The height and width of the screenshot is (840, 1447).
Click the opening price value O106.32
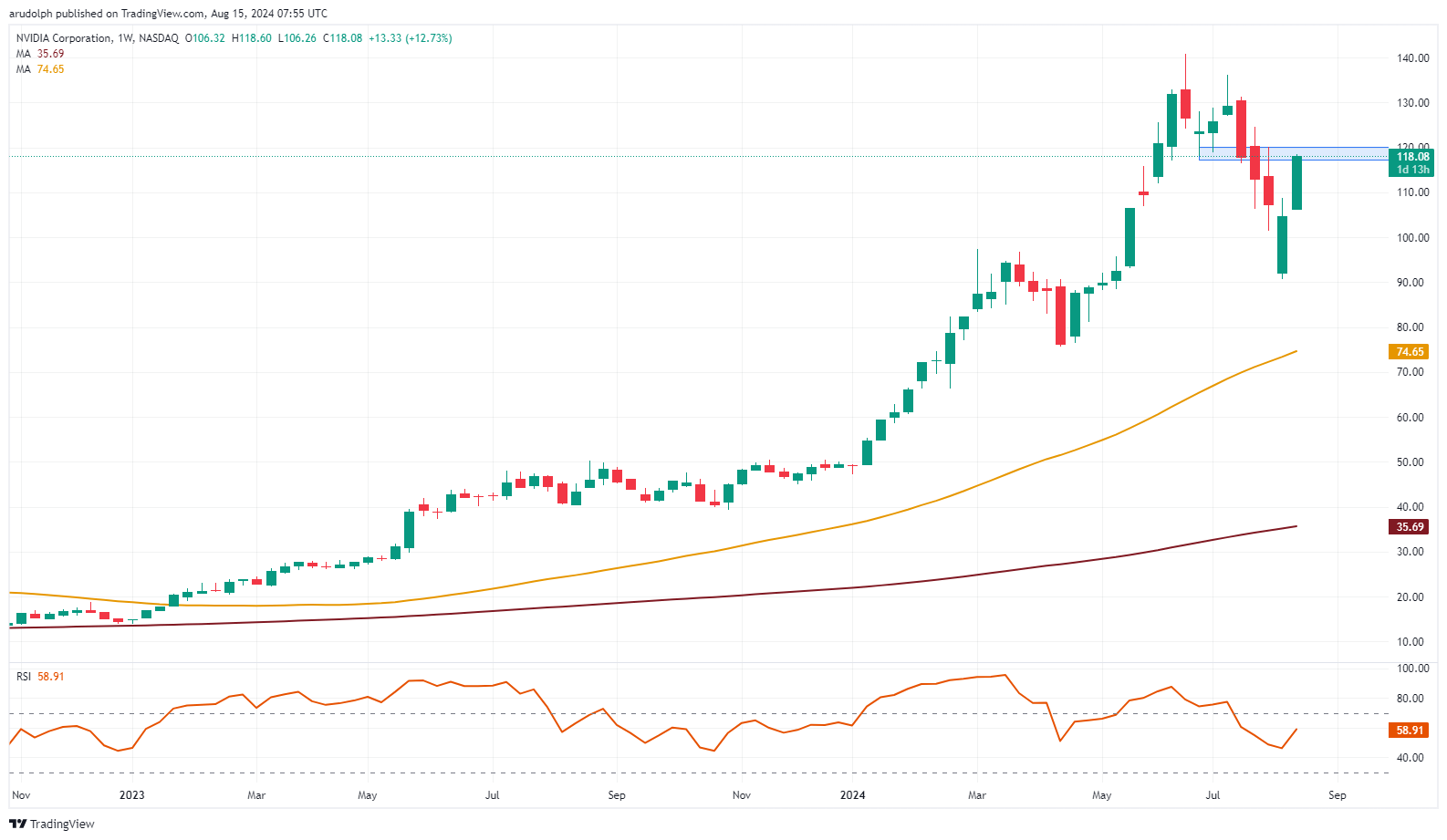coord(205,38)
